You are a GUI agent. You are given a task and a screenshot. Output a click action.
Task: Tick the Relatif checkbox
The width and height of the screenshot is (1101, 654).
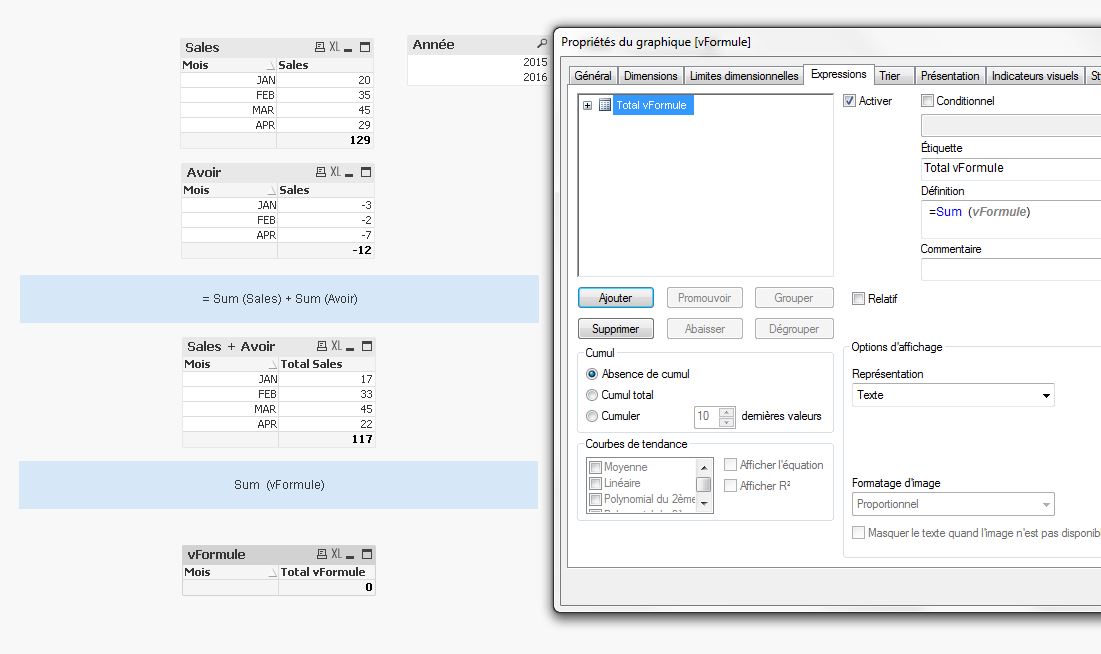pos(858,299)
